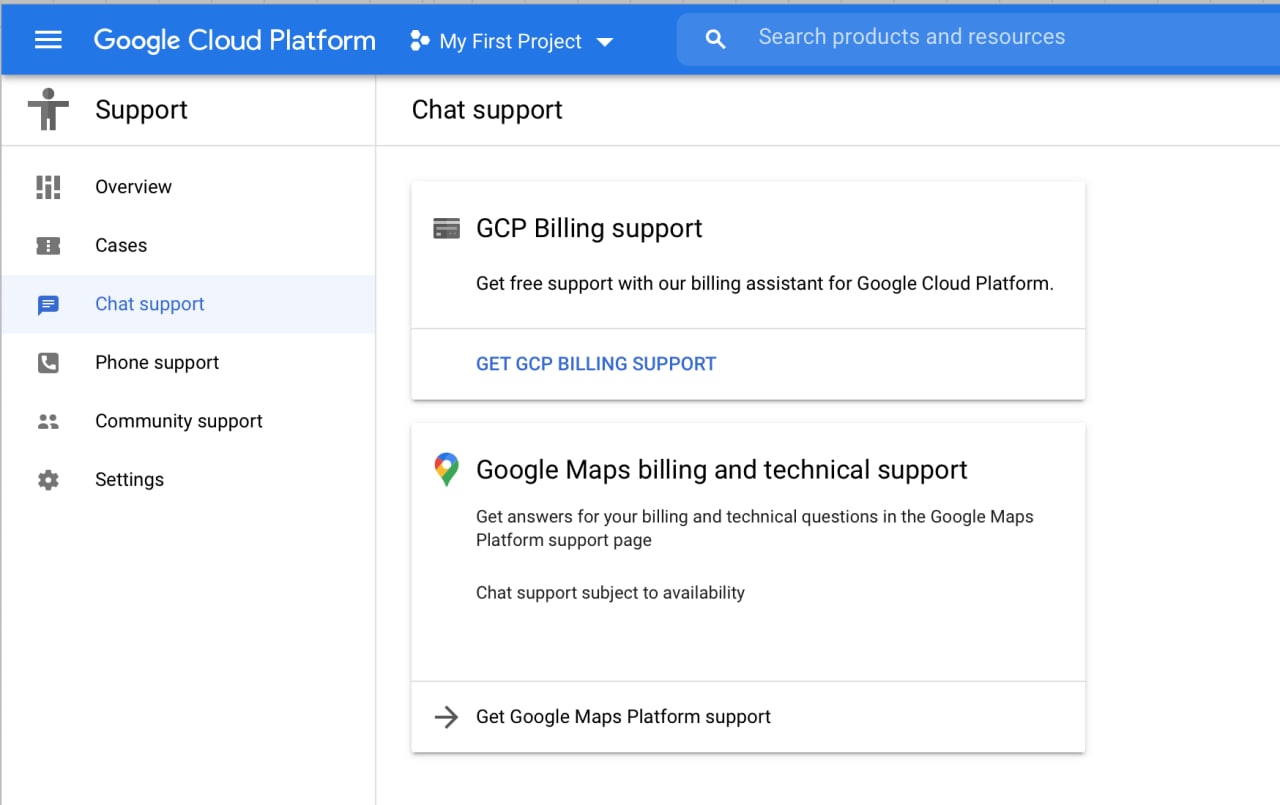Click 'Get answers for your billing and technical questions' text
This screenshot has height=805, width=1280.
(x=755, y=529)
